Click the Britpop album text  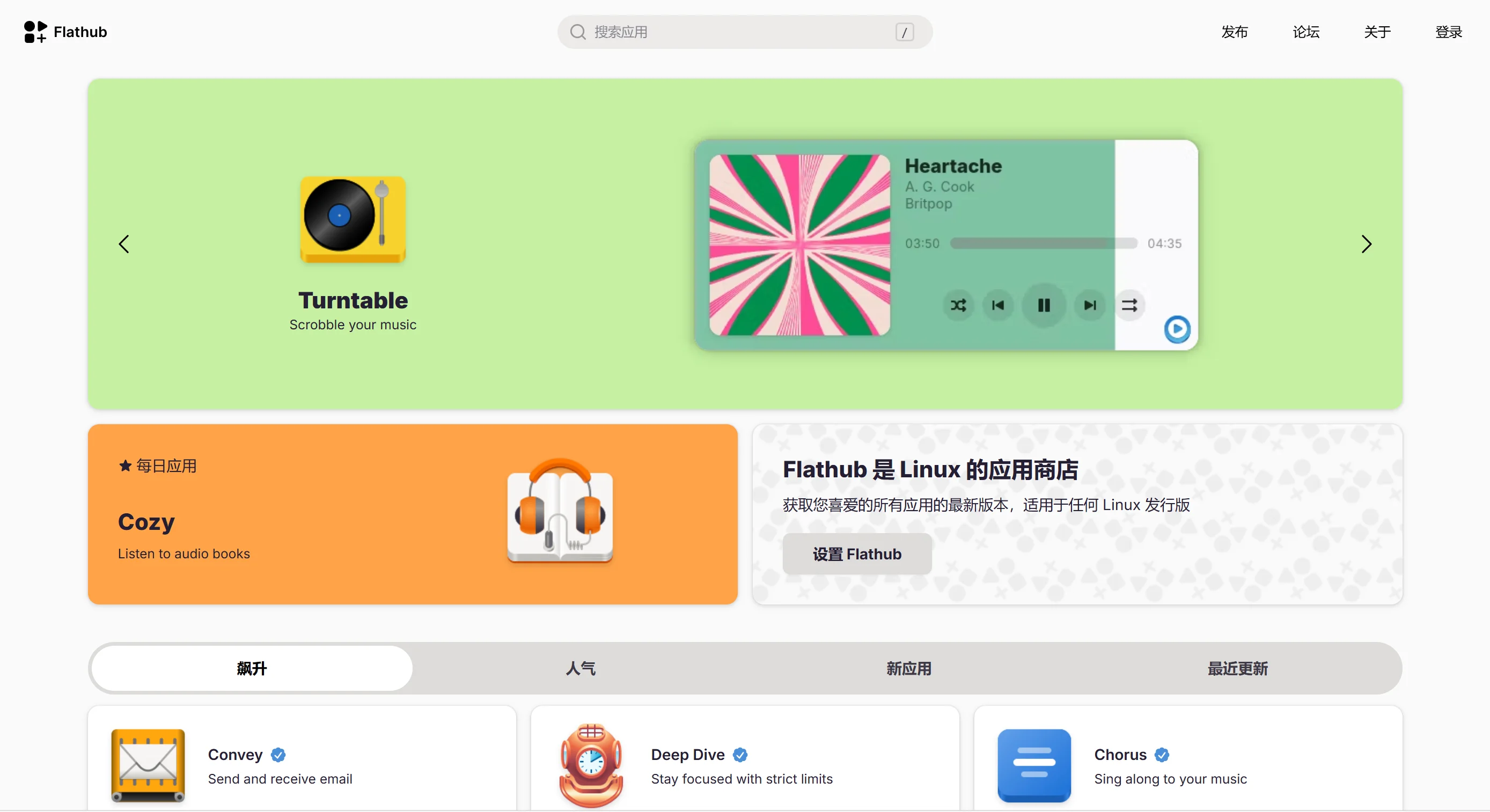pyautogui.click(x=928, y=204)
